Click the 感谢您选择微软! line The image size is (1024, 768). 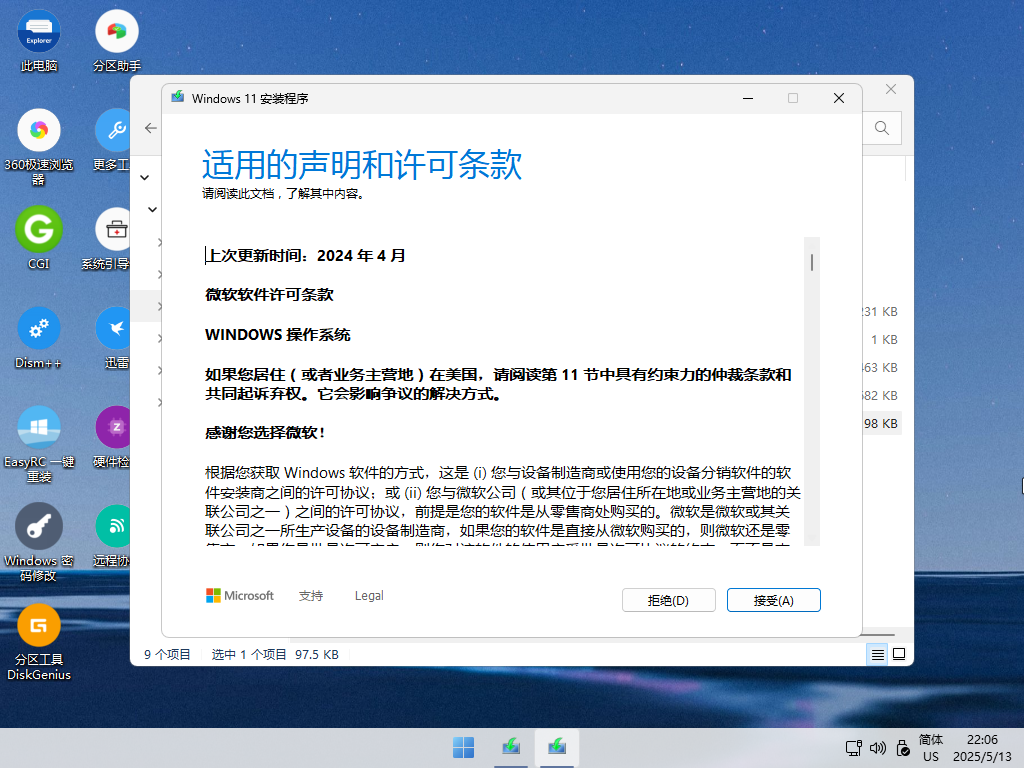[x=265, y=432]
